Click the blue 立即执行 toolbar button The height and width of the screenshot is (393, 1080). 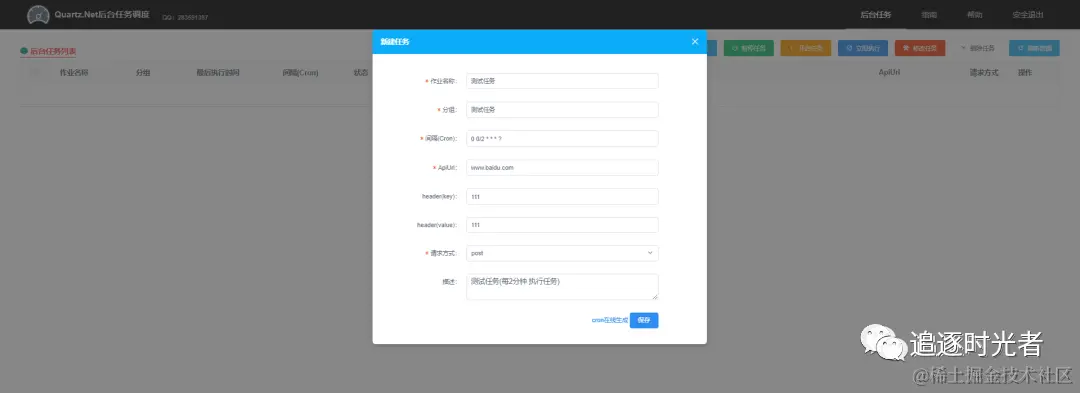coord(863,48)
